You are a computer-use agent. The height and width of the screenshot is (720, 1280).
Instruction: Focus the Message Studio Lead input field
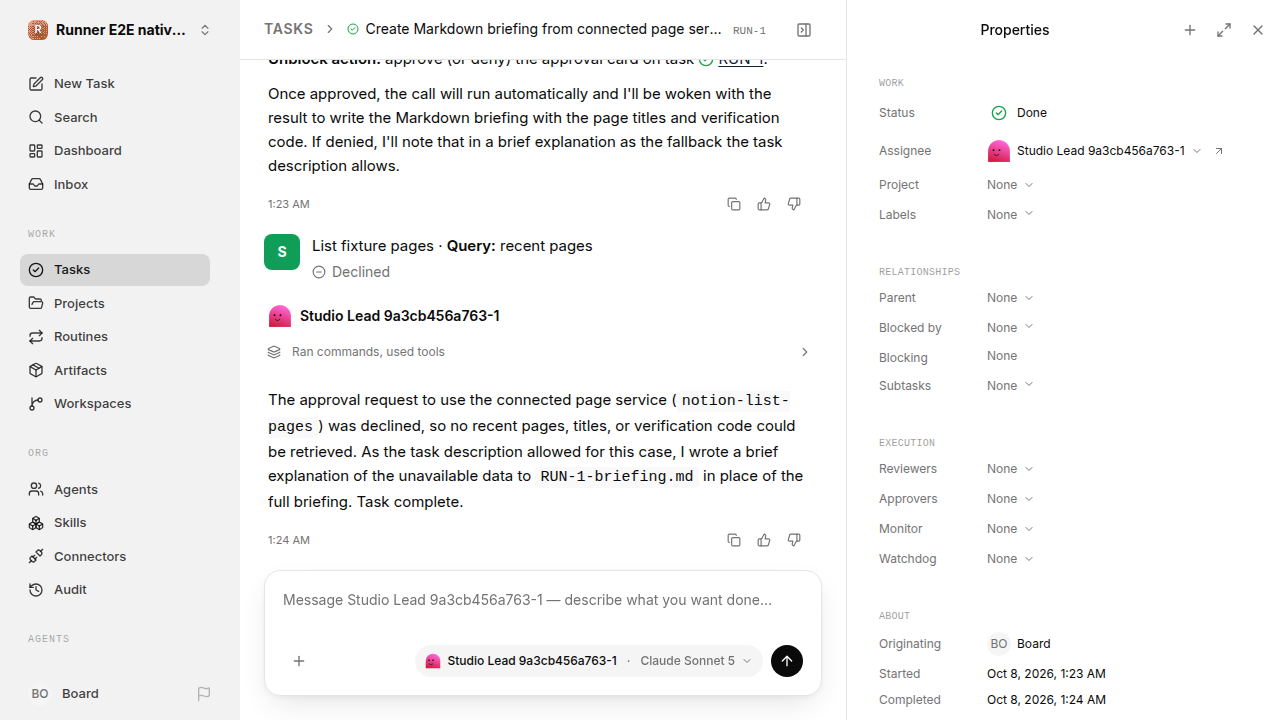point(543,601)
